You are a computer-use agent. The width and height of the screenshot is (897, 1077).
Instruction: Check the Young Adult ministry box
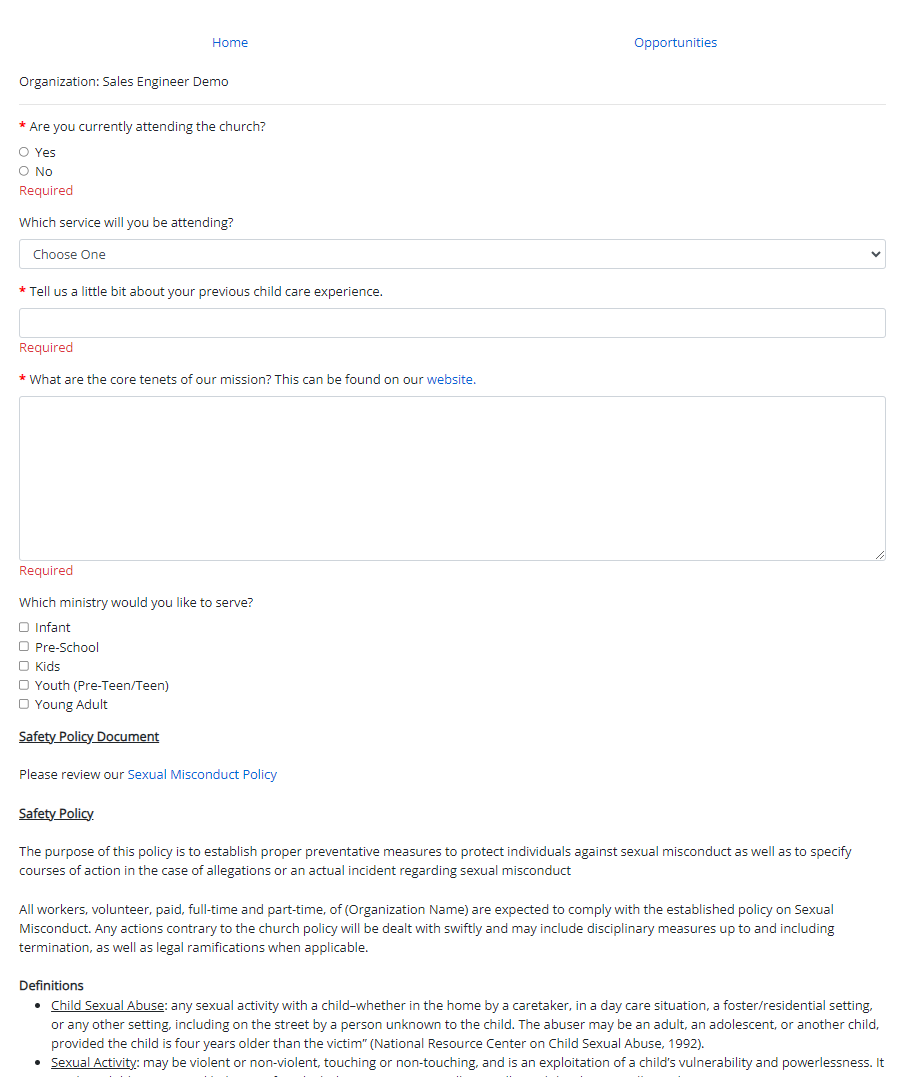24,704
